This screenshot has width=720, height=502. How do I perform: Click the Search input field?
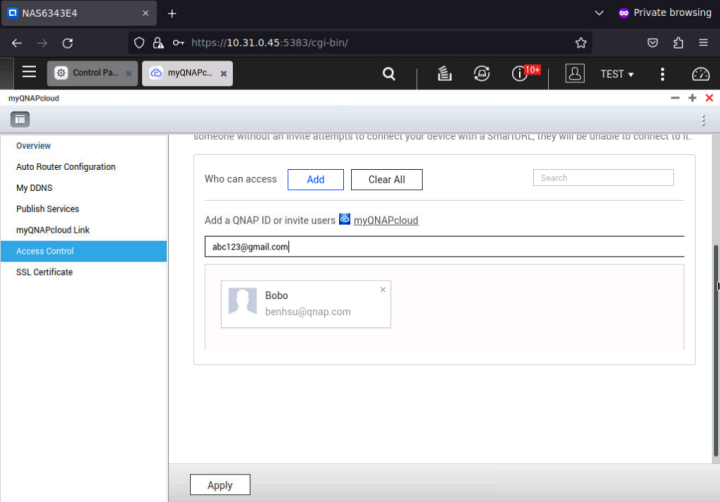603,178
